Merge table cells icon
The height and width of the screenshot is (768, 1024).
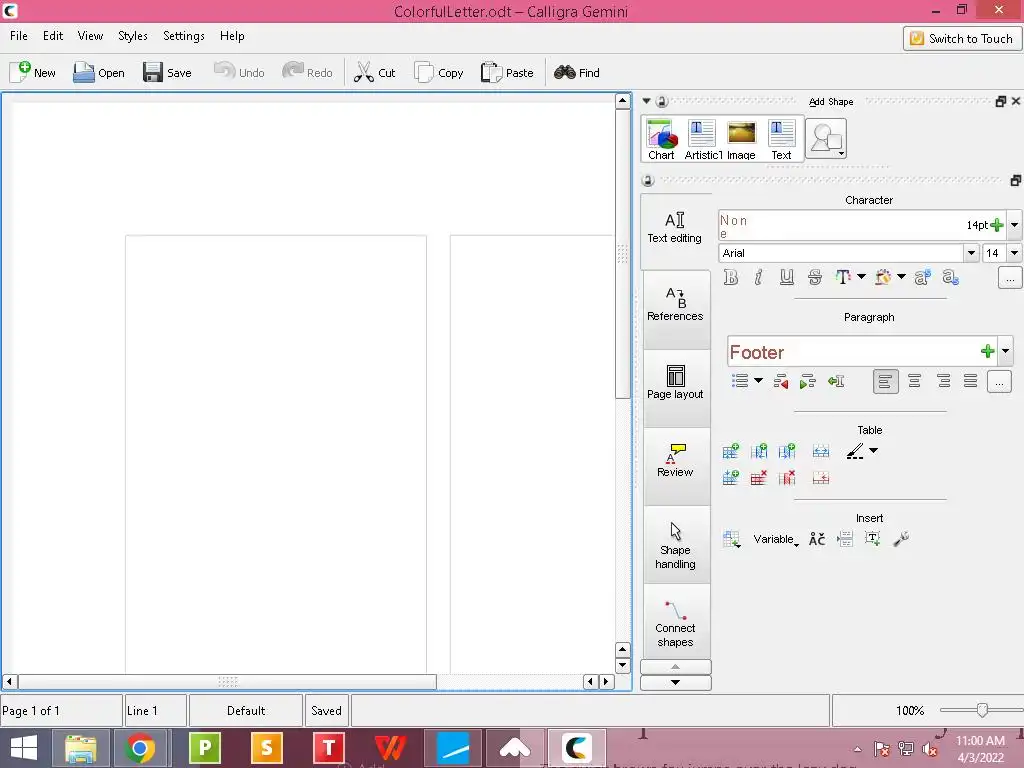(821, 451)
